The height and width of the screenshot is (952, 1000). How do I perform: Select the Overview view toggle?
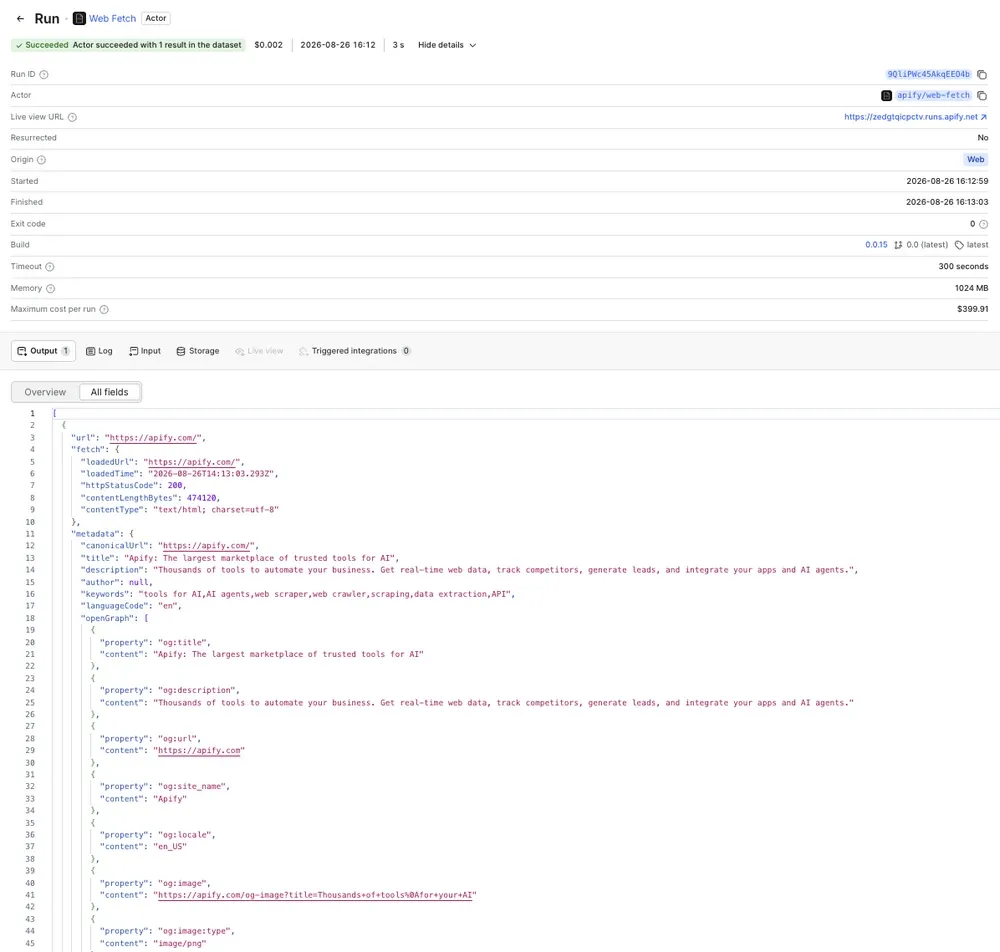(x=45, y=392)
